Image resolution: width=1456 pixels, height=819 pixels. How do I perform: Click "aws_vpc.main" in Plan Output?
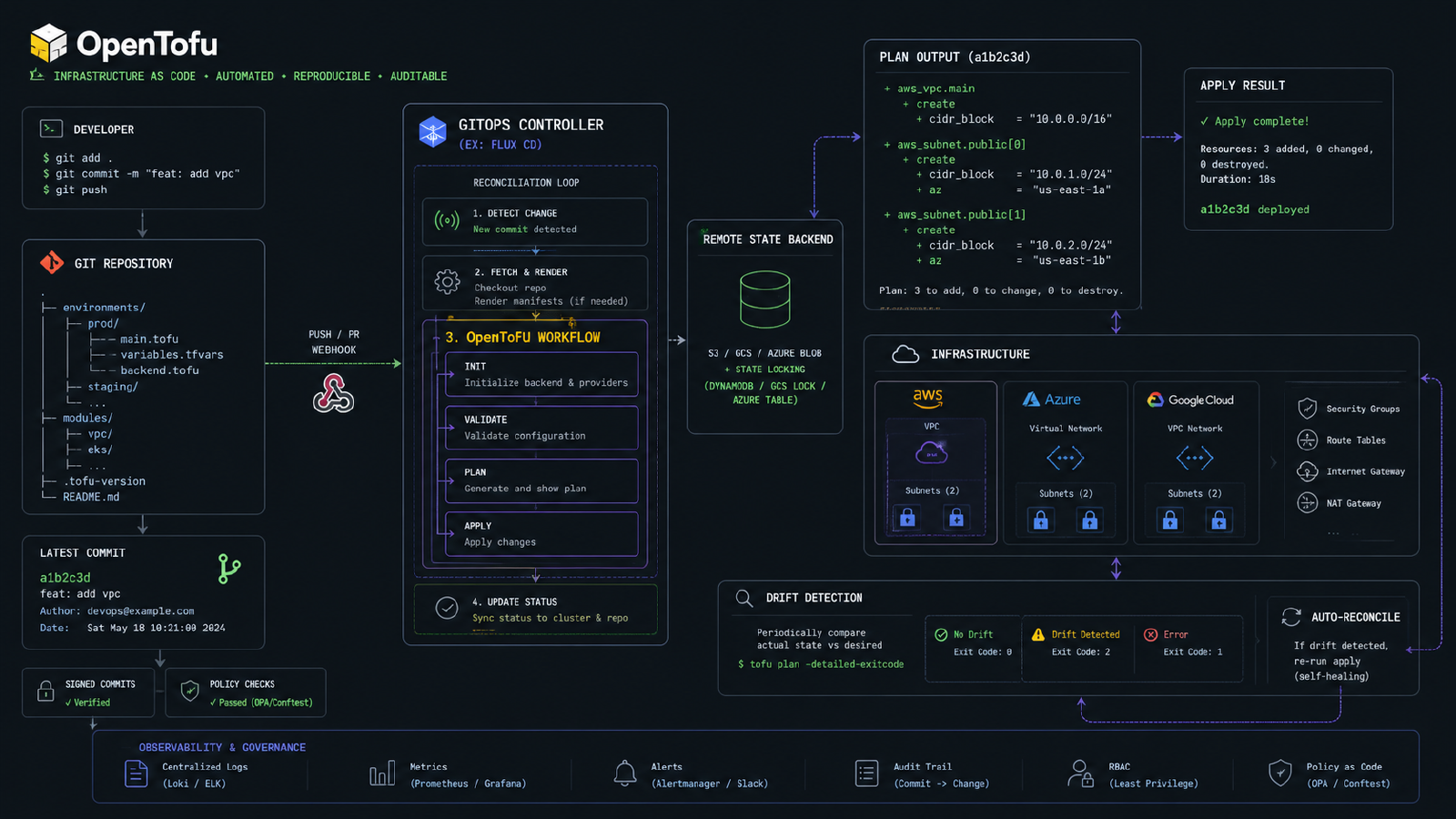(x=935, y=88)
